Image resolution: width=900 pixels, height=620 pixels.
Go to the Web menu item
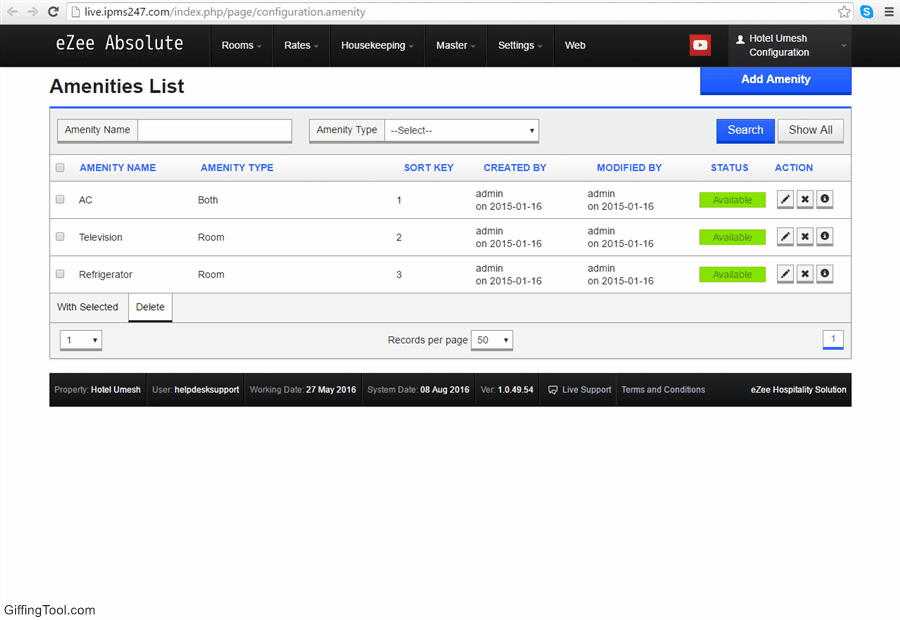tap(575, 45)
